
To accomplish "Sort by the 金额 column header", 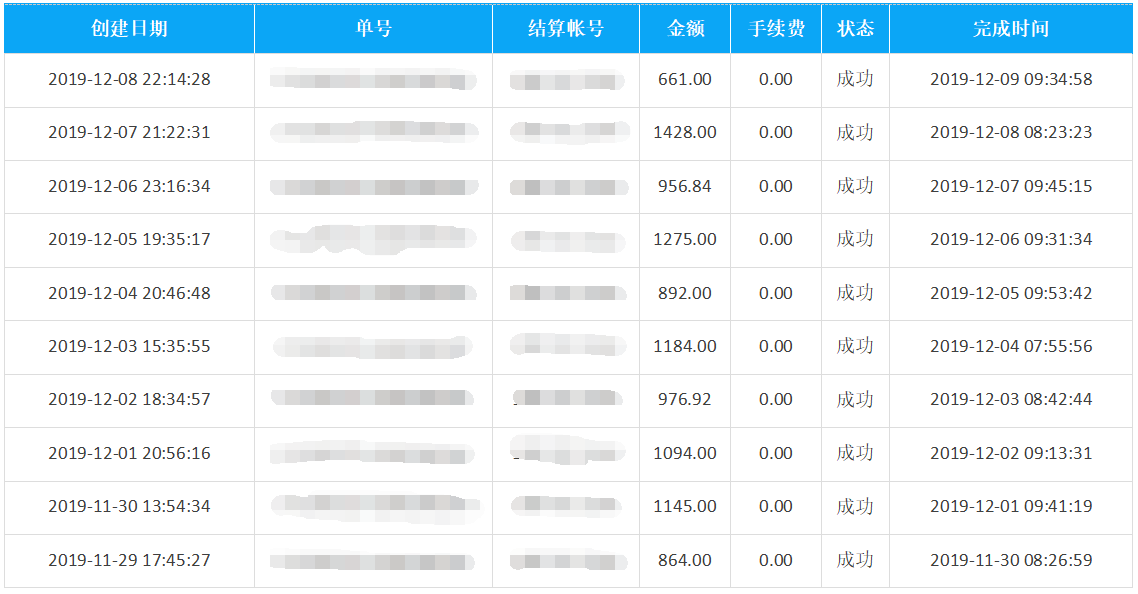I will 685,29.
